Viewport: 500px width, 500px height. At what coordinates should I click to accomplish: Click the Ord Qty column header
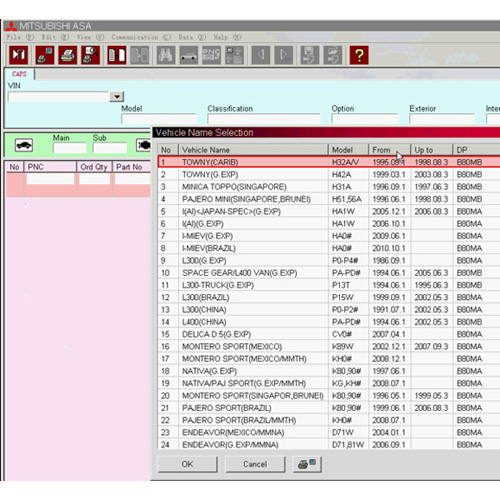95,167
